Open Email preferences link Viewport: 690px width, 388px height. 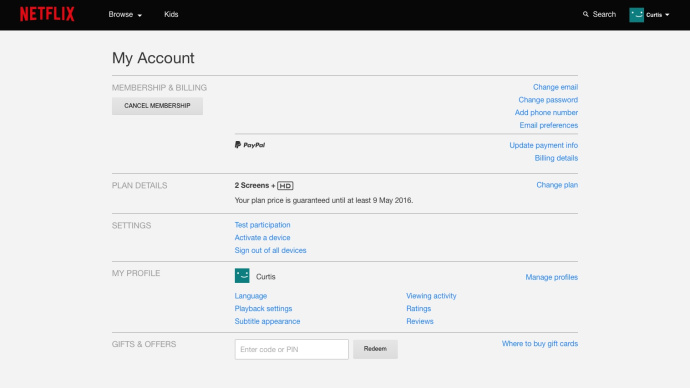click(548, 125)
